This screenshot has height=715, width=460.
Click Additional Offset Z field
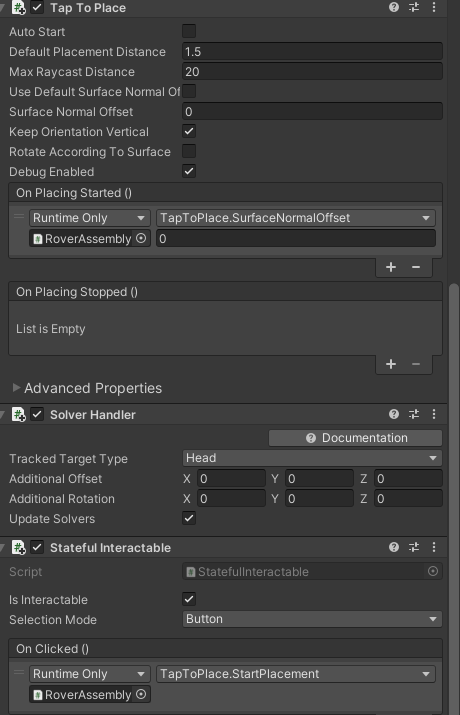click(408, 479)
